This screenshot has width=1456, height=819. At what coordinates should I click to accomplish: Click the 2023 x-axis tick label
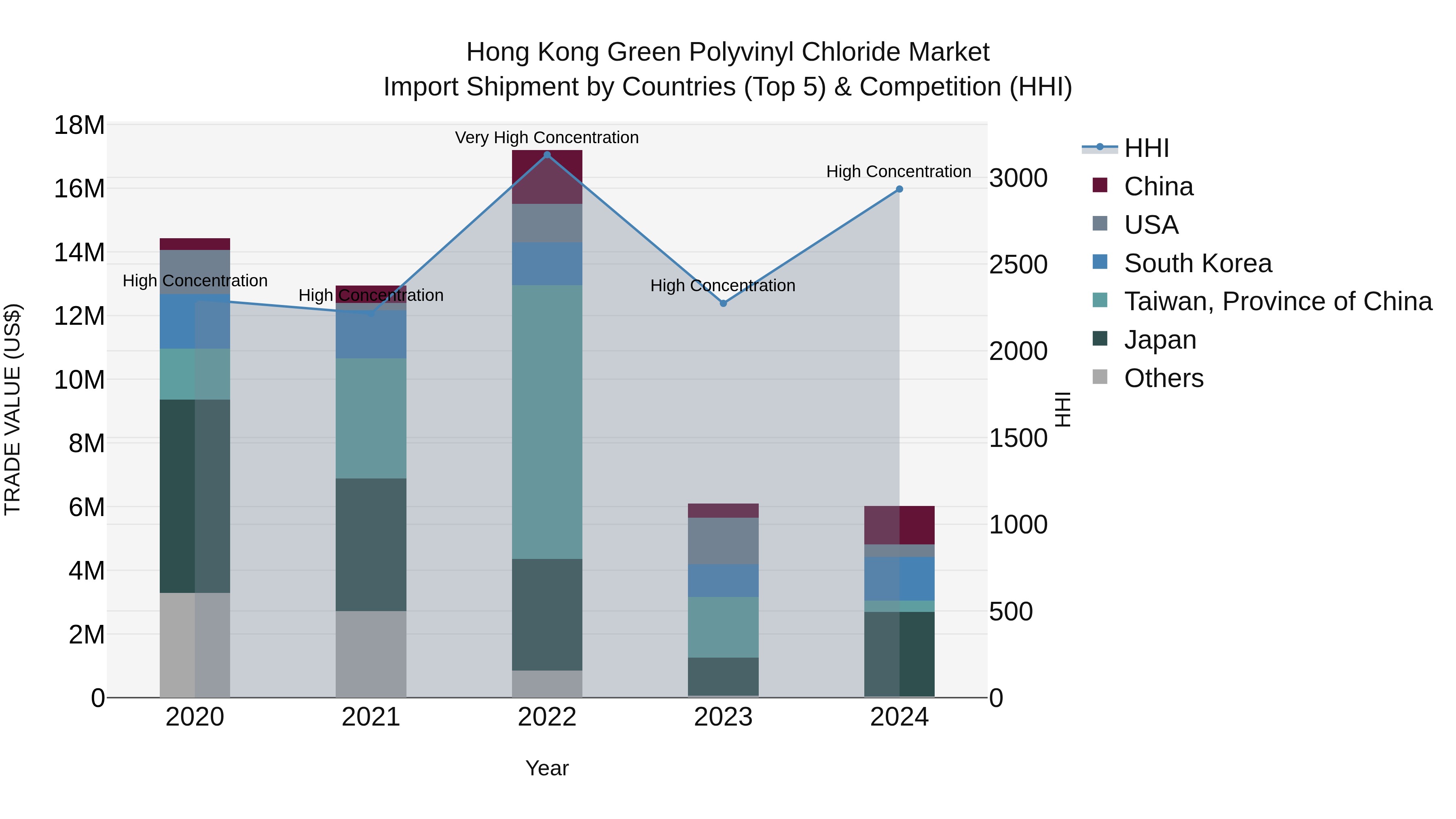click(724, 717)
